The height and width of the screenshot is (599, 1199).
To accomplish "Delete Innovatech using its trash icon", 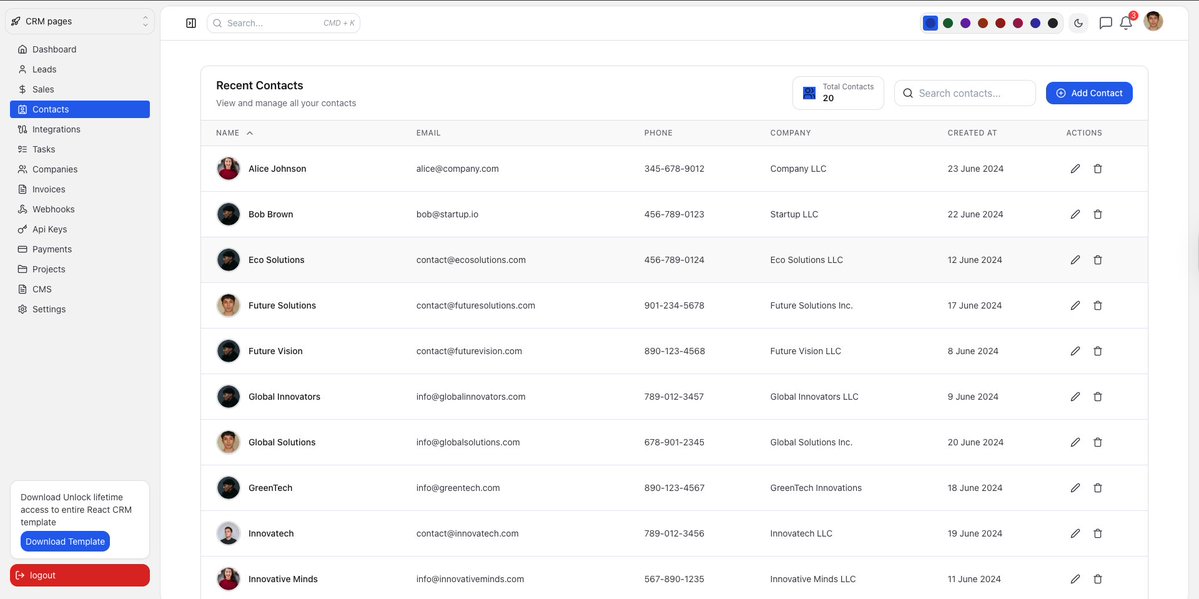I will [1097, 533].
